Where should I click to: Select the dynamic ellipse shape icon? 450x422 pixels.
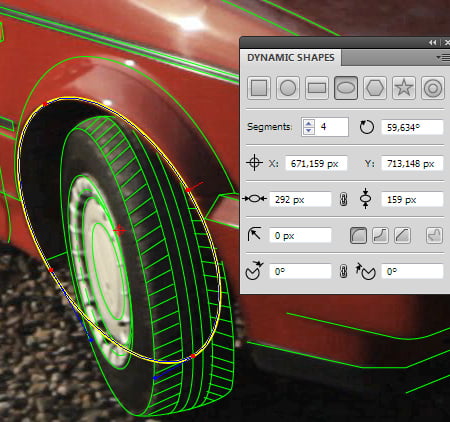346,88
